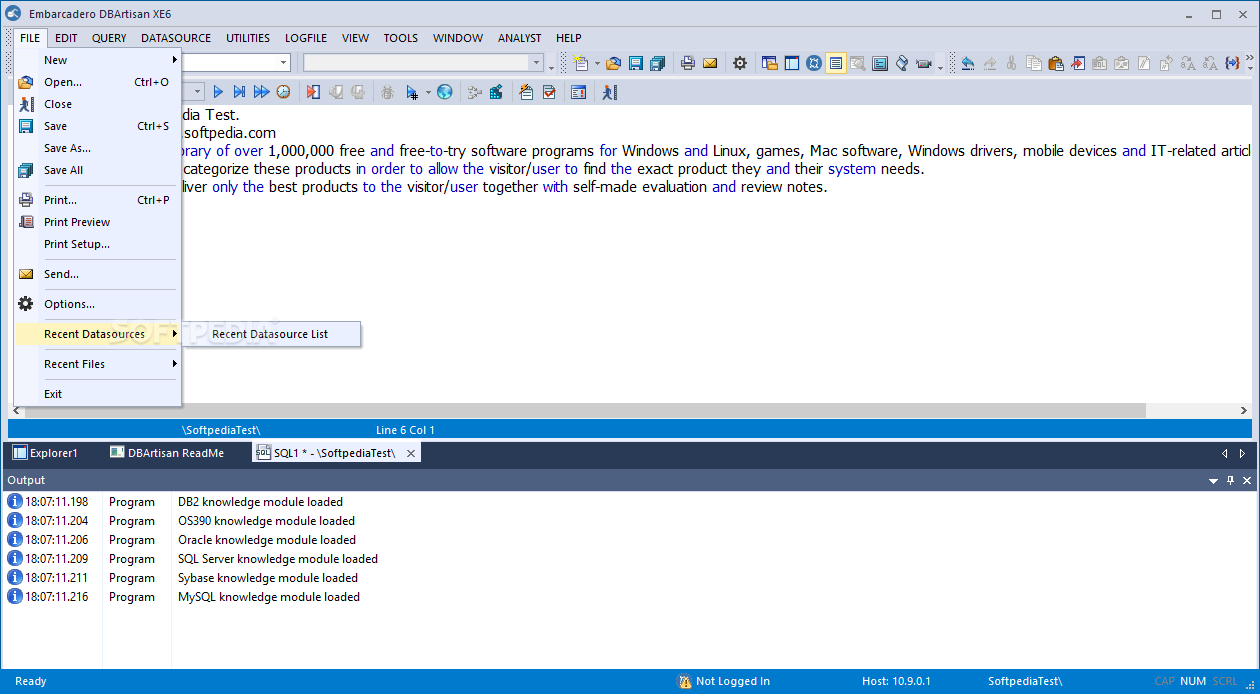The height and width of the screenshot is (694, 1260).
Task: Click the Print toolbar icon
Action: click(688, 63)
